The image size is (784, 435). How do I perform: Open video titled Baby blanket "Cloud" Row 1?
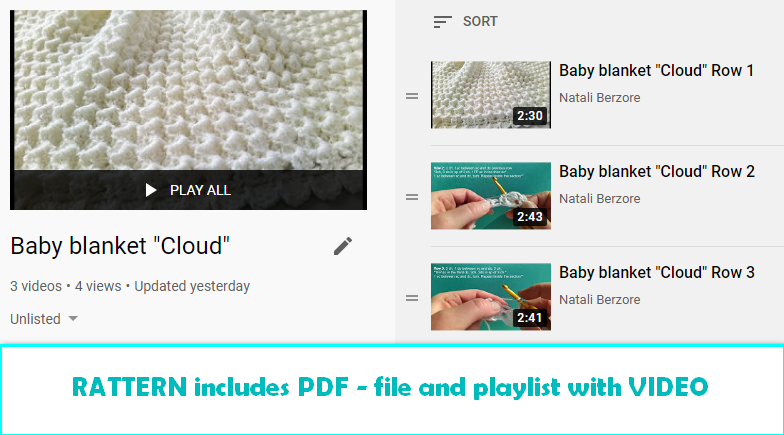tap(656, 70)
